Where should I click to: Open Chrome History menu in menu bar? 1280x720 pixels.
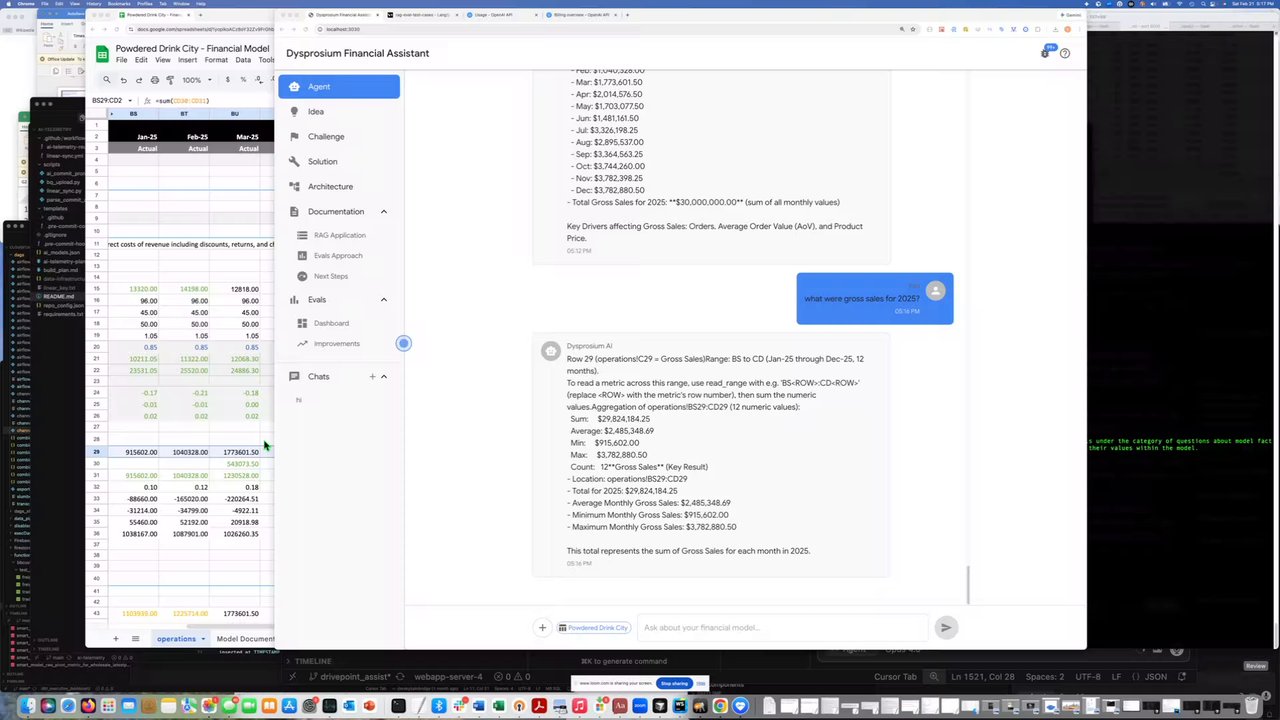(x=93, y=4)
